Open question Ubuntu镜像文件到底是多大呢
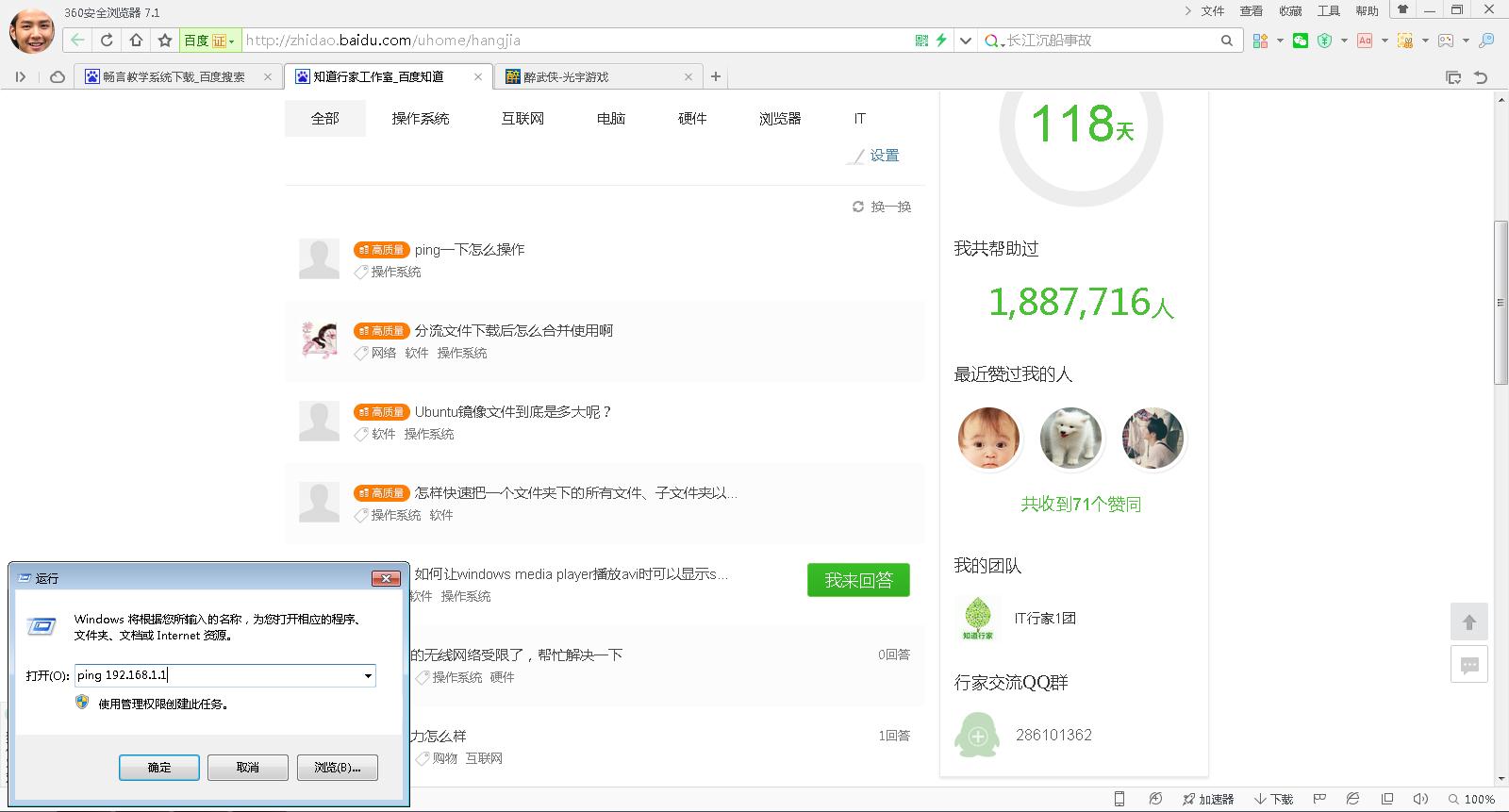The width and height of the screenshot is (1509, 812). 513,412
